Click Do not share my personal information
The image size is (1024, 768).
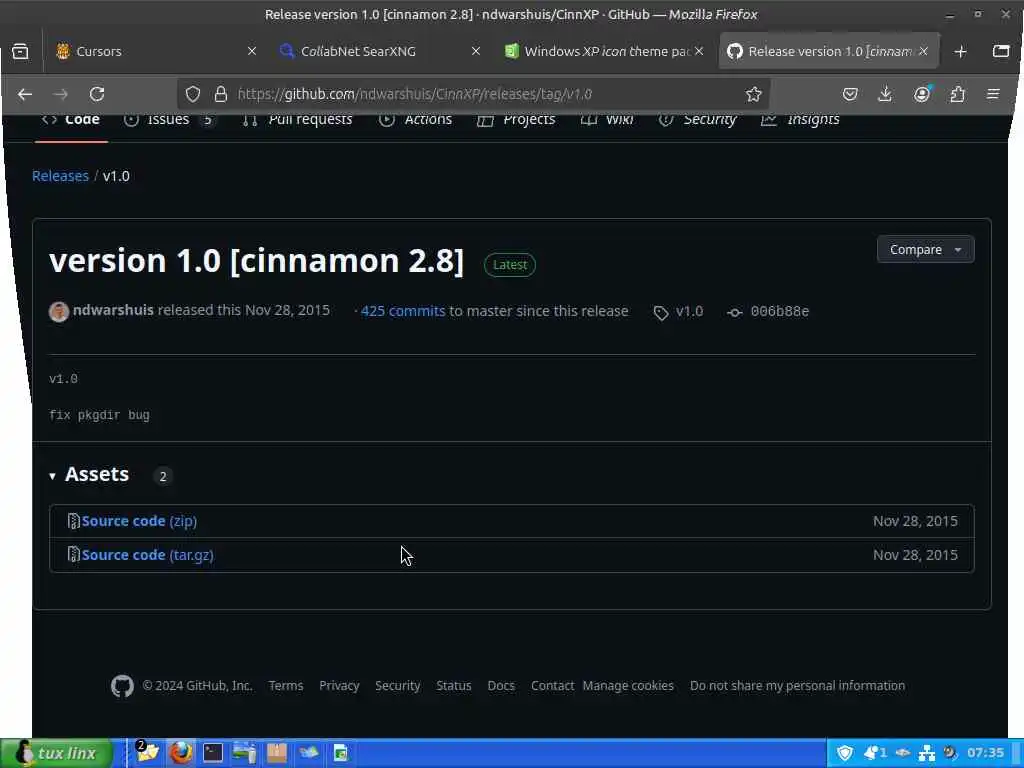[x=797, y=686]
